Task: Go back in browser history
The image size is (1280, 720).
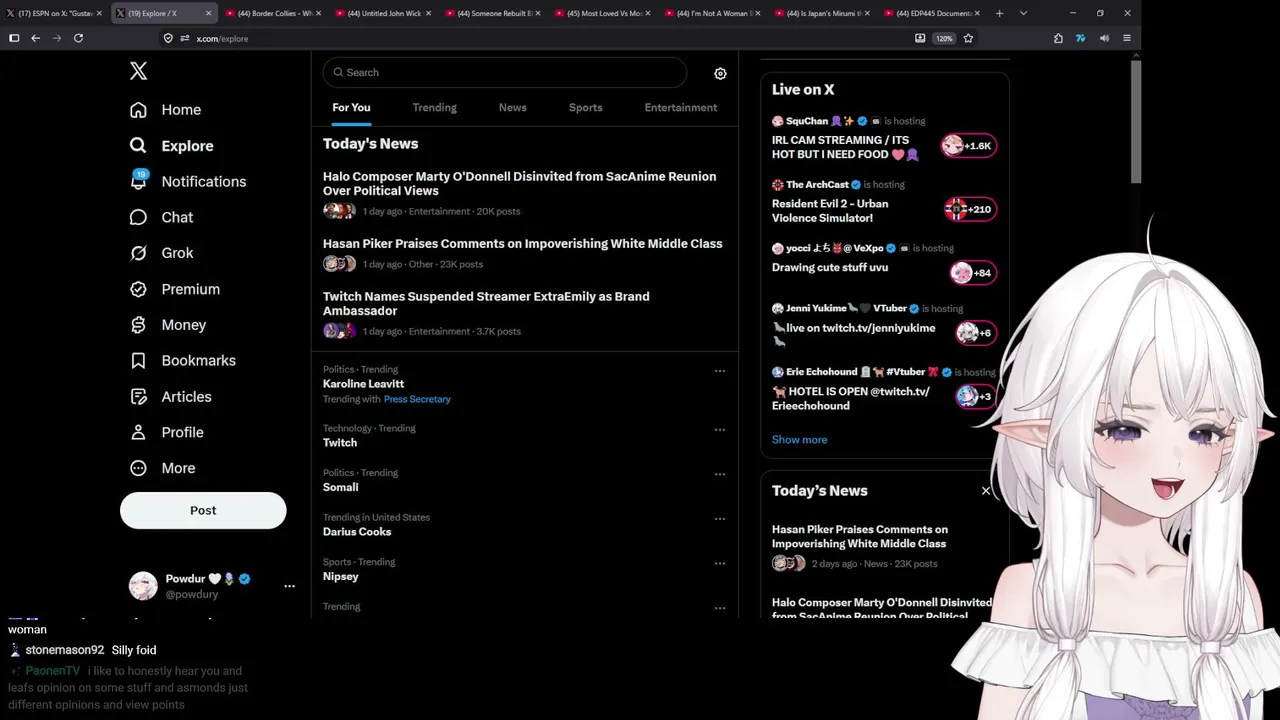Action: pyautogui.click(x=35, y=38)
